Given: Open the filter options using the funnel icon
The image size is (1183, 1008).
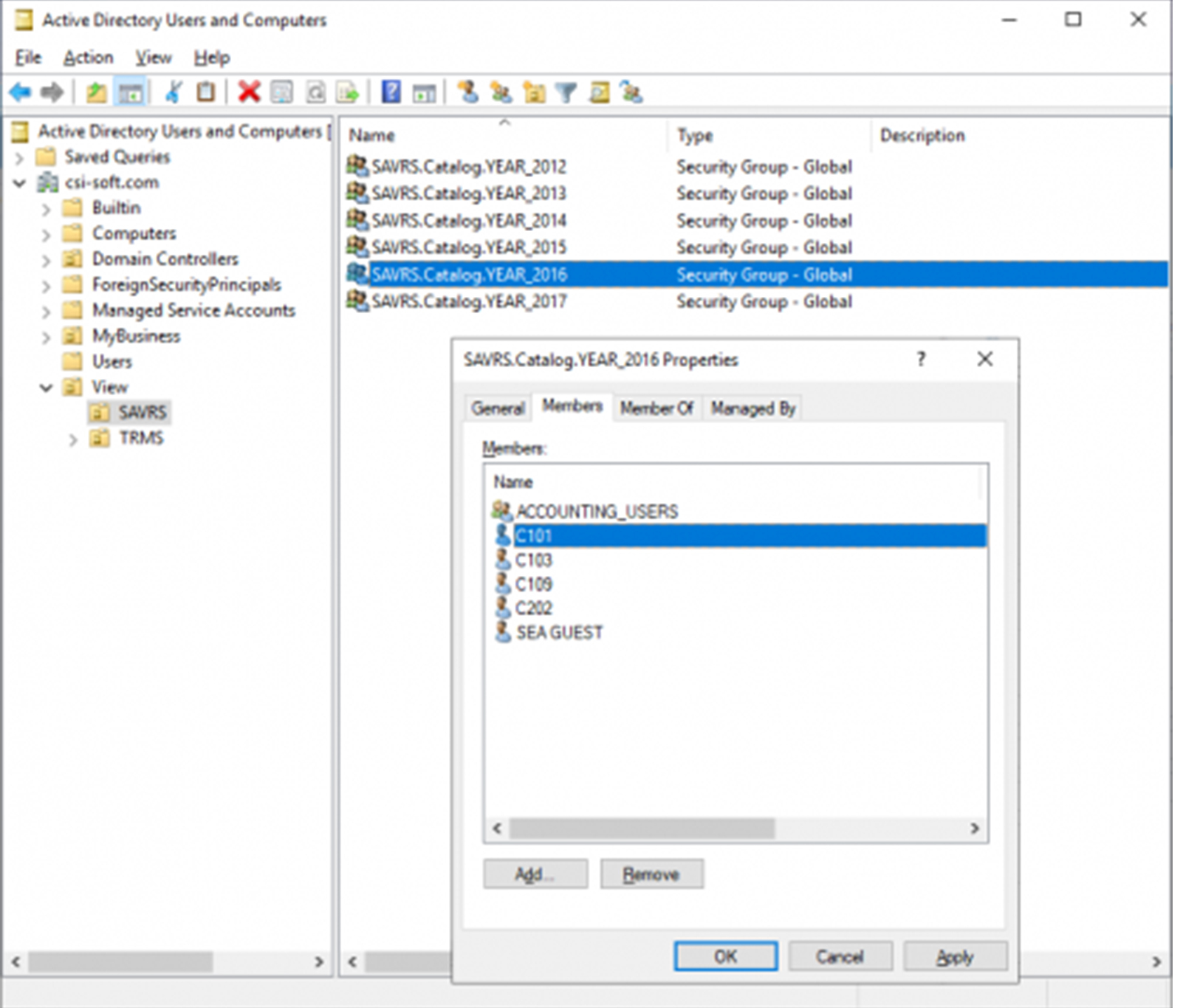Looking at the screenshot, I should click(566, 92).
